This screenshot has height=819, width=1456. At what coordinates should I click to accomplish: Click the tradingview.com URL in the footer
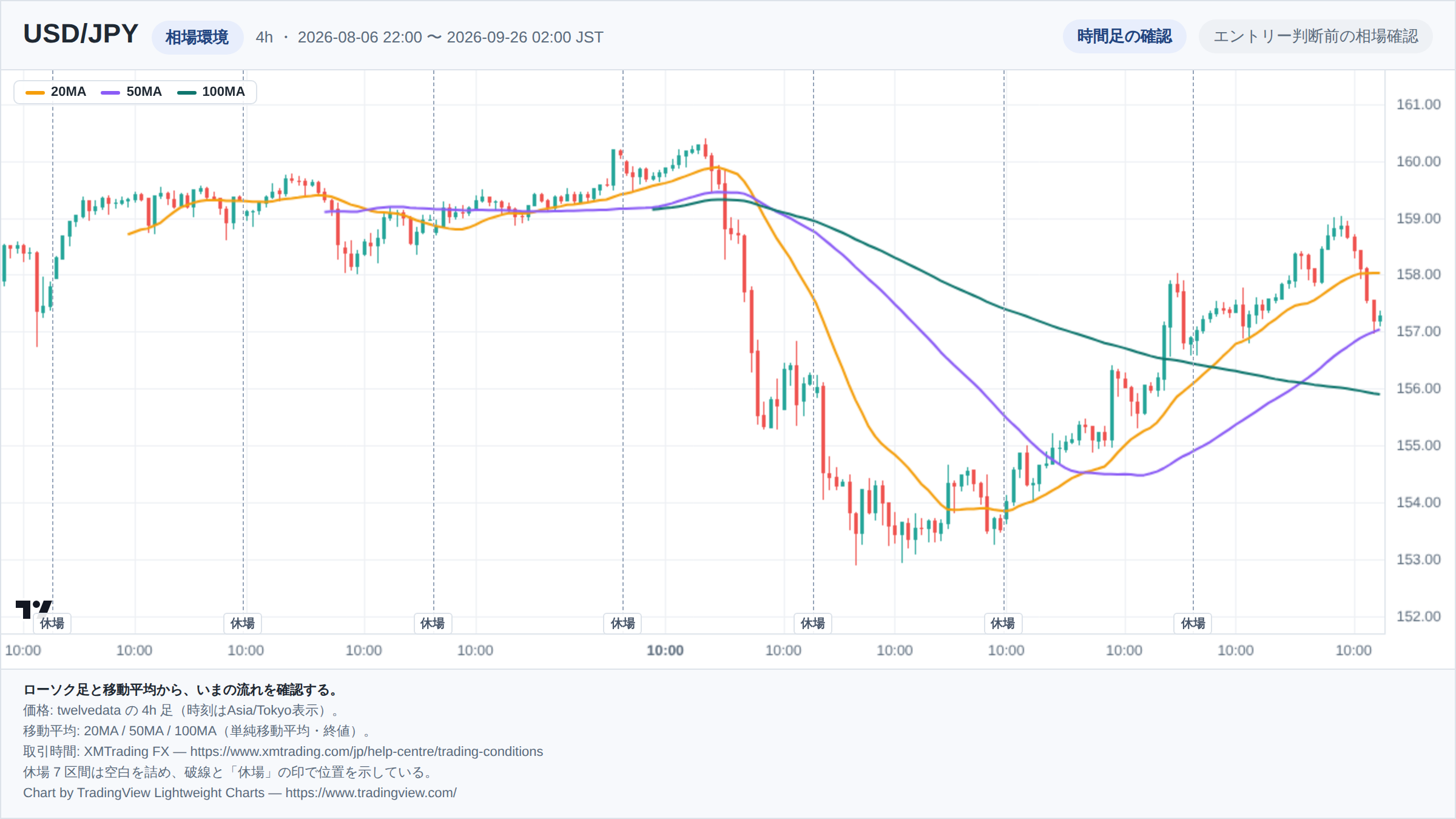pyautogui.click(x=371, y=793)
